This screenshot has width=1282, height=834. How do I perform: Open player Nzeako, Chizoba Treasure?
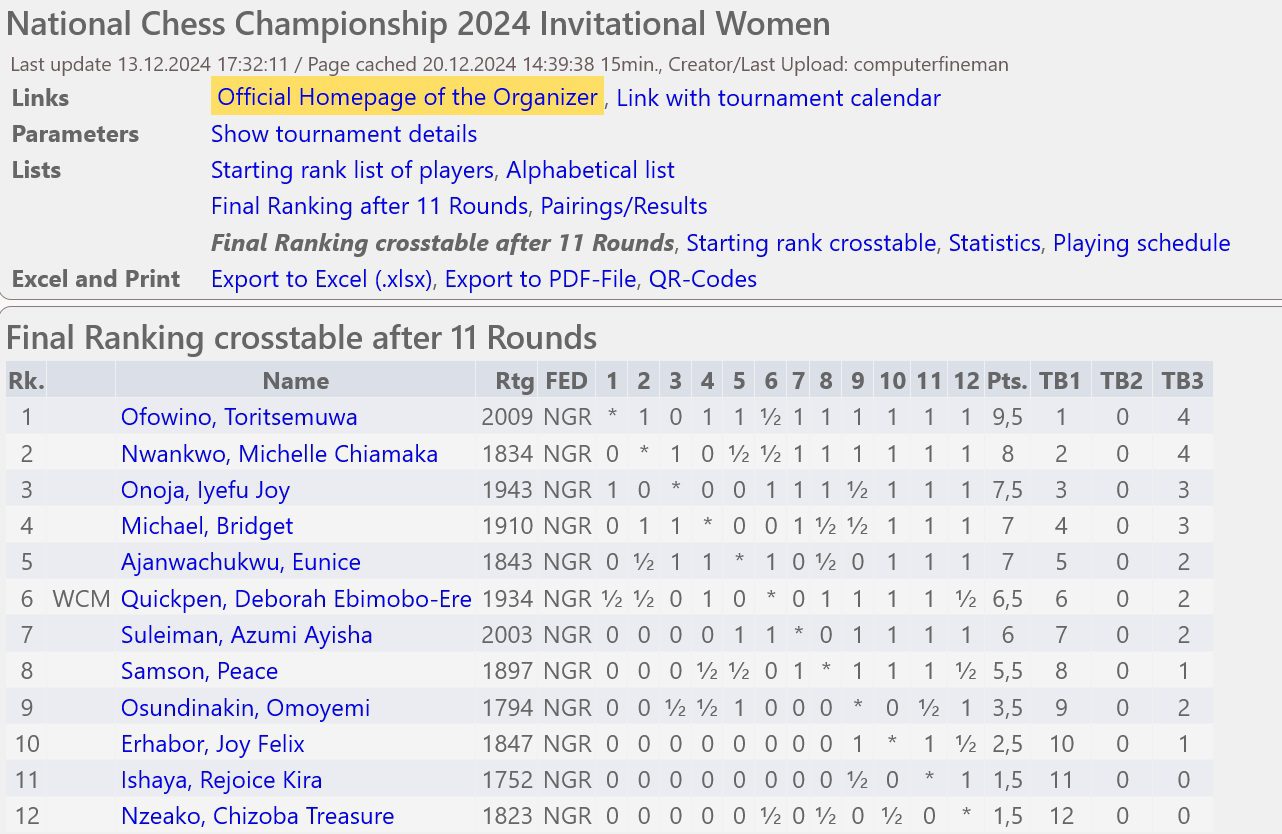257,816
